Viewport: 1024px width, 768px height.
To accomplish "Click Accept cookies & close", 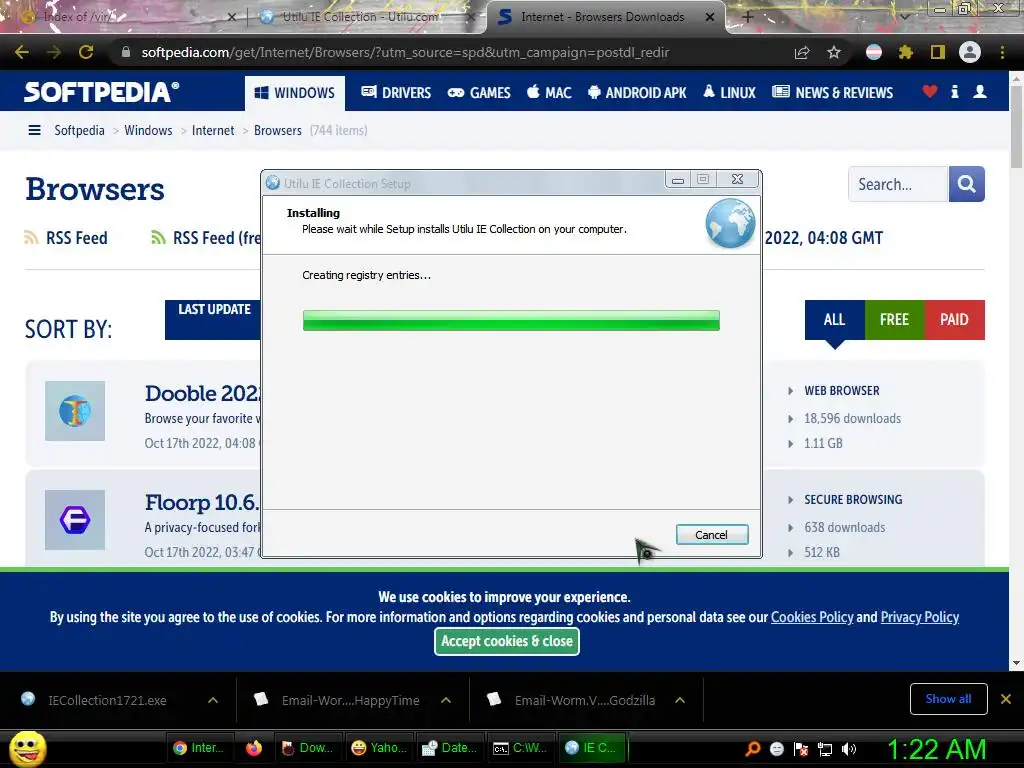I will tap(507, 641).
